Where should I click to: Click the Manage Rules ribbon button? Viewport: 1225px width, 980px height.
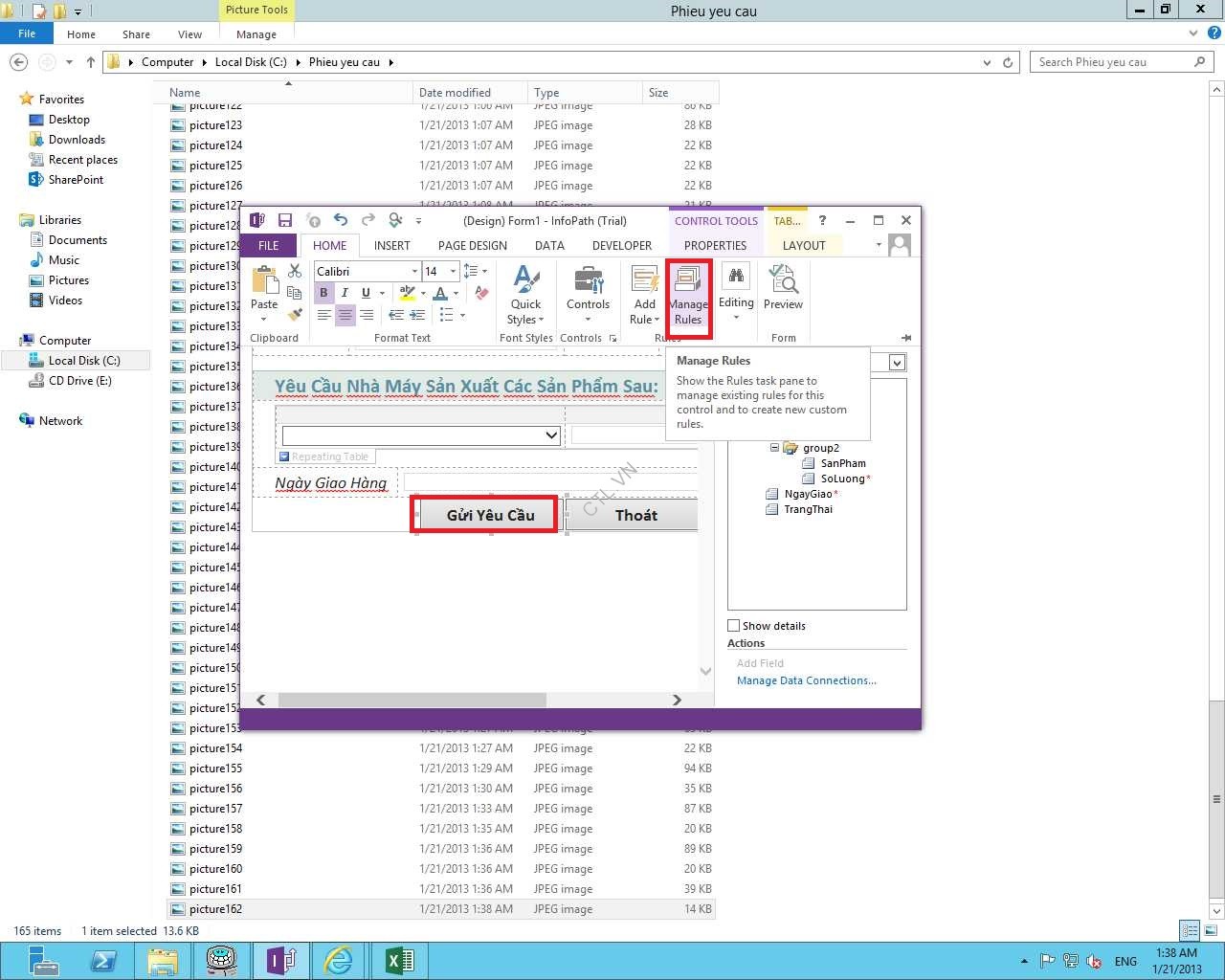[688, 298]
